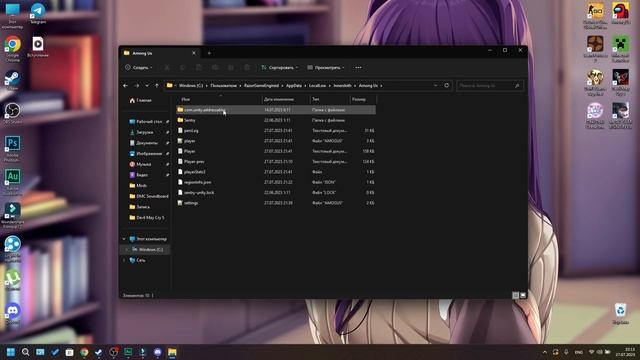Open Chrome from the taskbar
Screen dimensions: 640x360
click(84, 352)
